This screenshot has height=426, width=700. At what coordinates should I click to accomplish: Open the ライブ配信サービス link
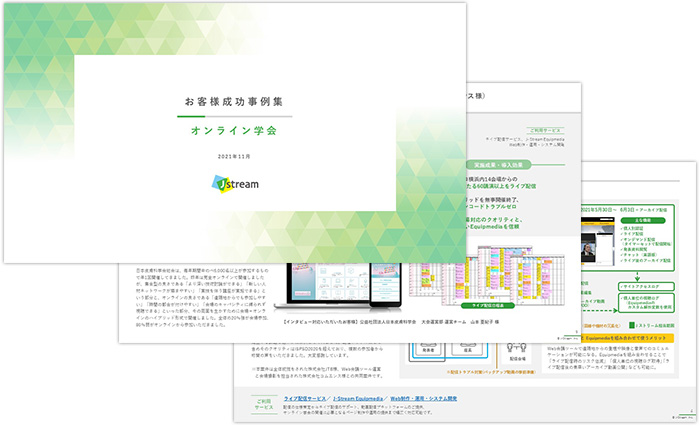[304, 398]
